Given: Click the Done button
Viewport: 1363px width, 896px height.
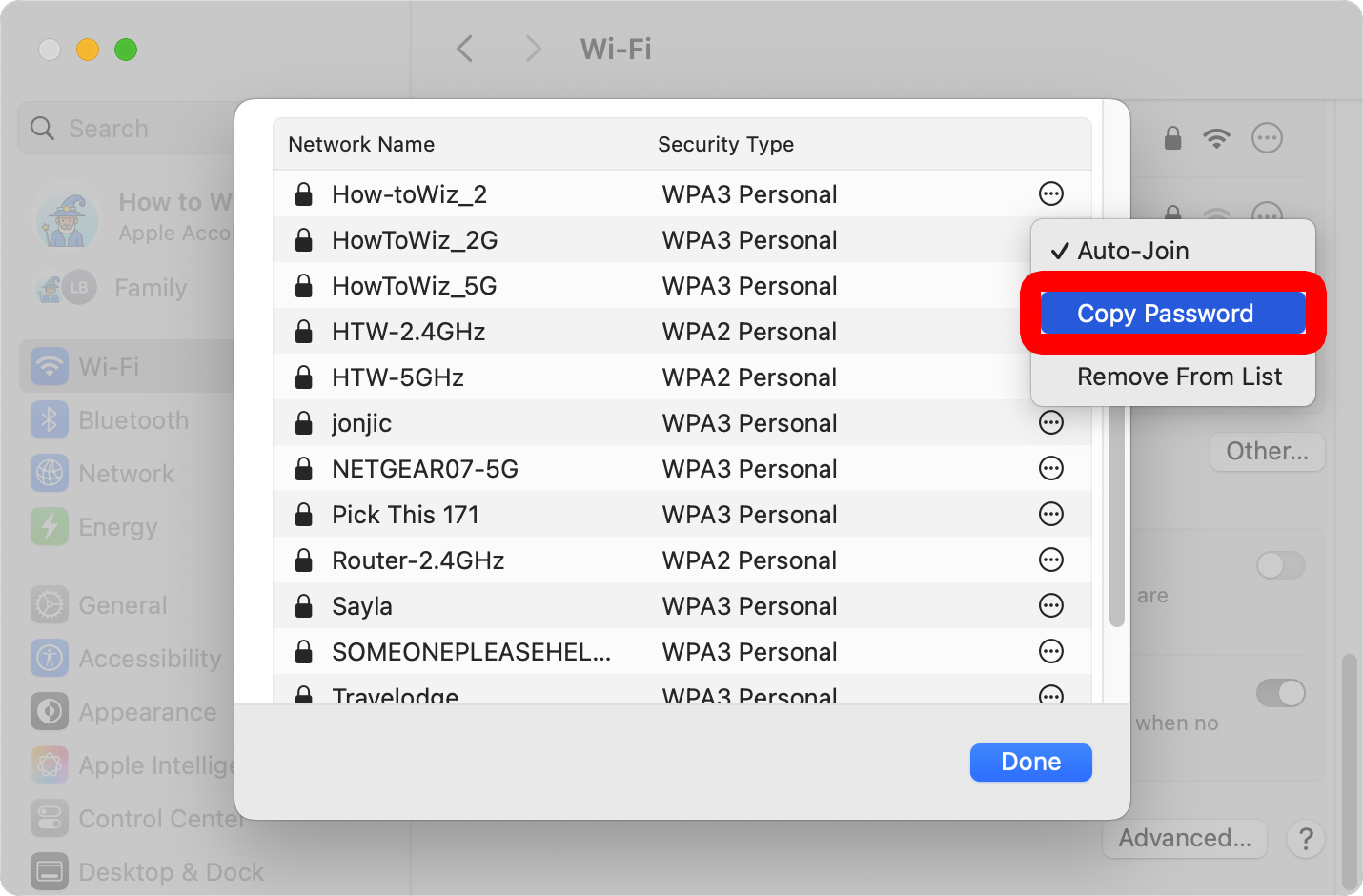Looking at the screenshot, I should click(x=1030, y=763).
